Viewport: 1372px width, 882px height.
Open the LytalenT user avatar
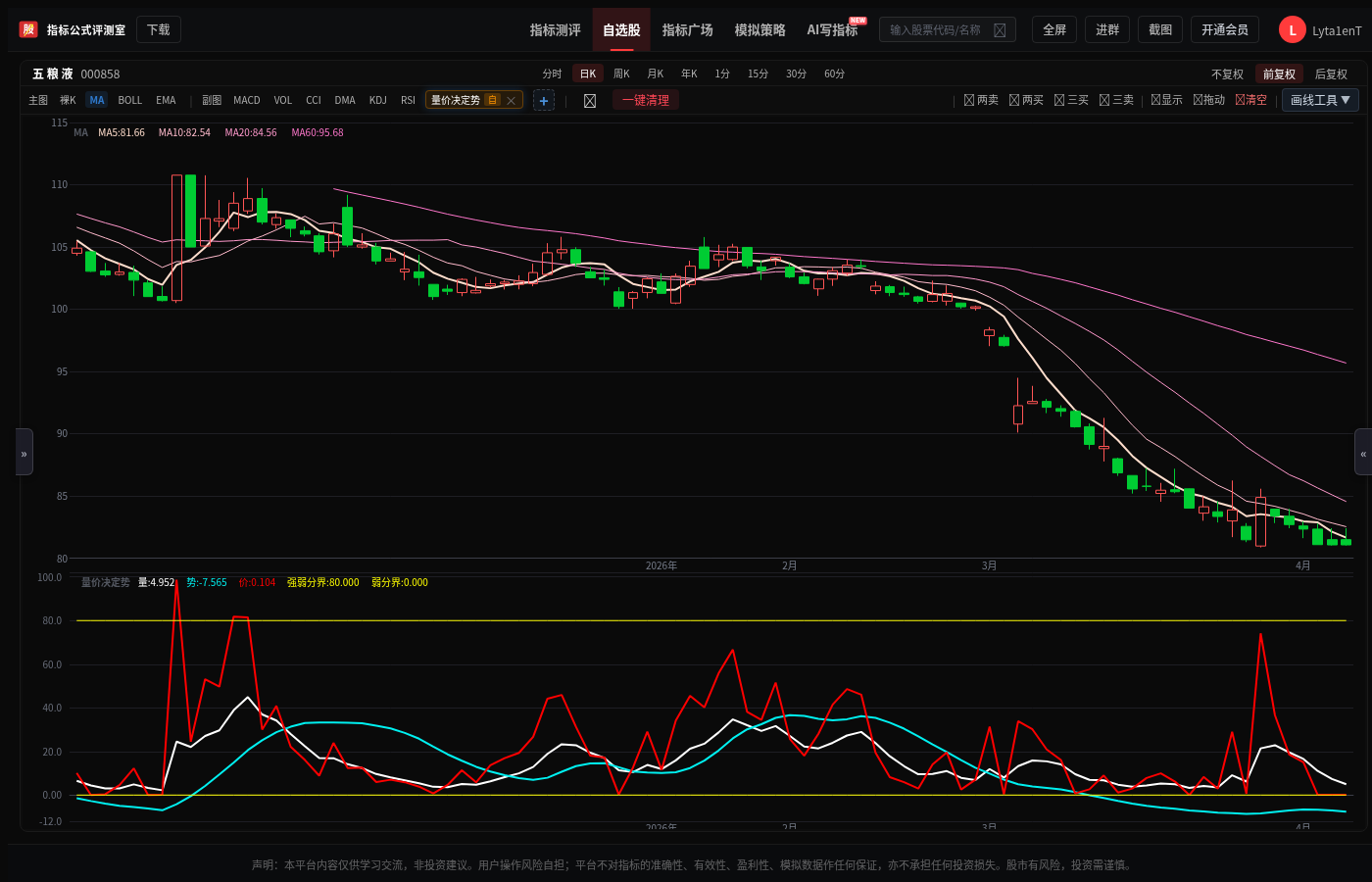(1293, 30)
